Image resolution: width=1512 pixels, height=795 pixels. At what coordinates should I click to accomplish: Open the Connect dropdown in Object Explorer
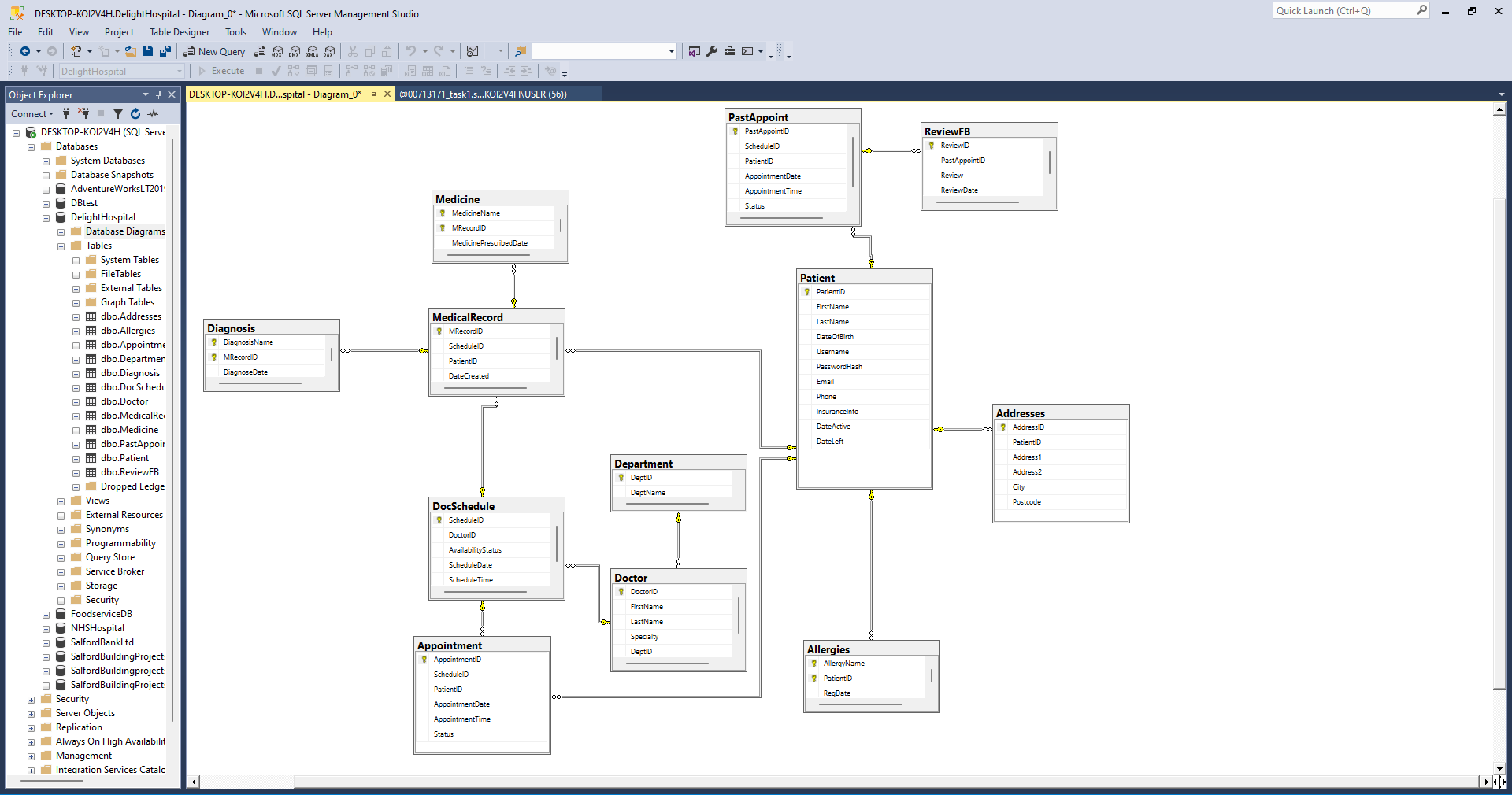[32, 113]
